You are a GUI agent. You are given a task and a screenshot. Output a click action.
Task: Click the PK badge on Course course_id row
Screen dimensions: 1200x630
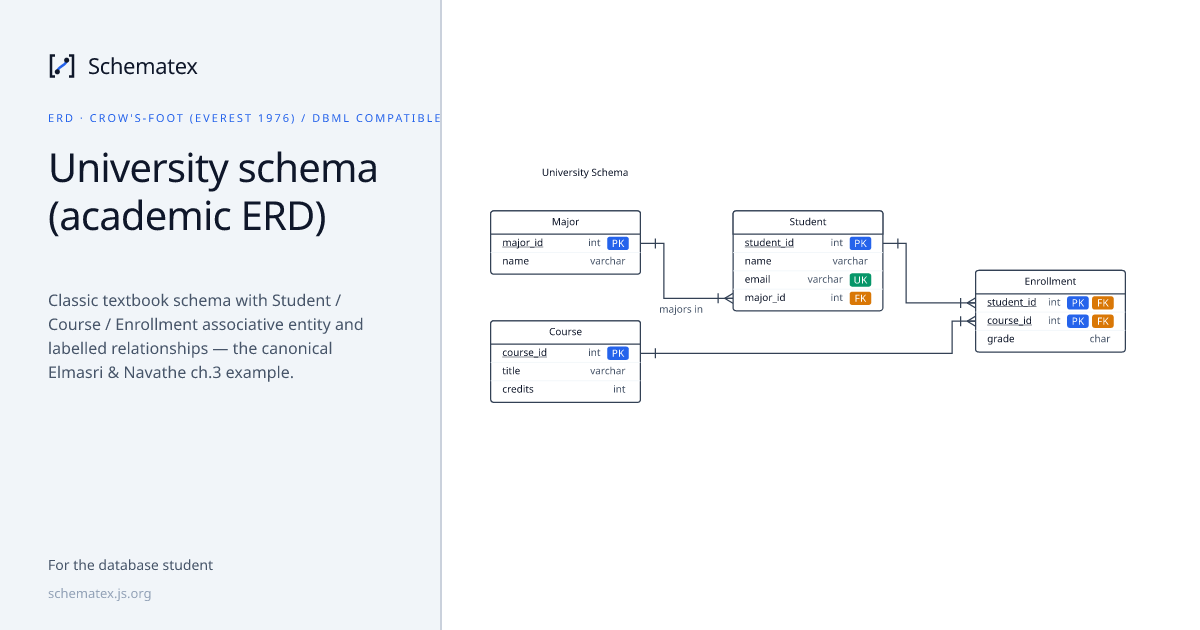pyautogui.click(x=618, y=353)
